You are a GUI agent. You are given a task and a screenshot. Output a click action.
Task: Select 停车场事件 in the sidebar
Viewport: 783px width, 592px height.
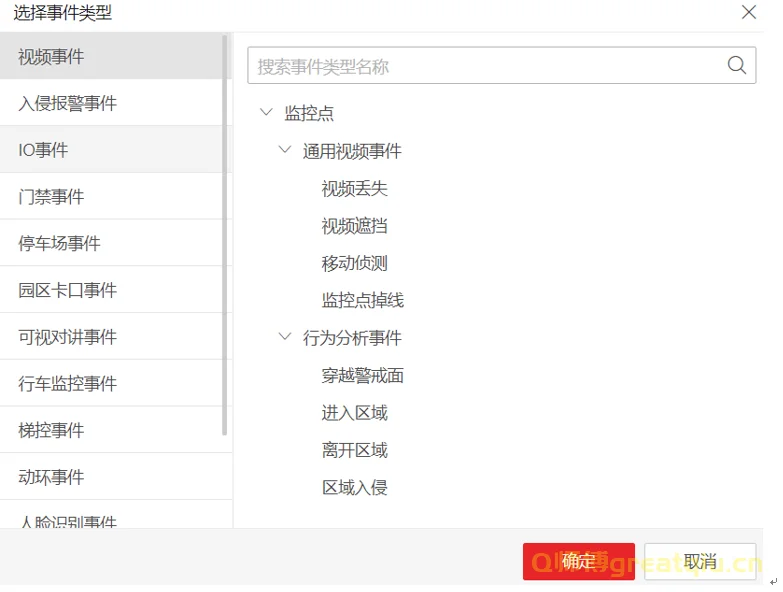(x=60, y=244)
